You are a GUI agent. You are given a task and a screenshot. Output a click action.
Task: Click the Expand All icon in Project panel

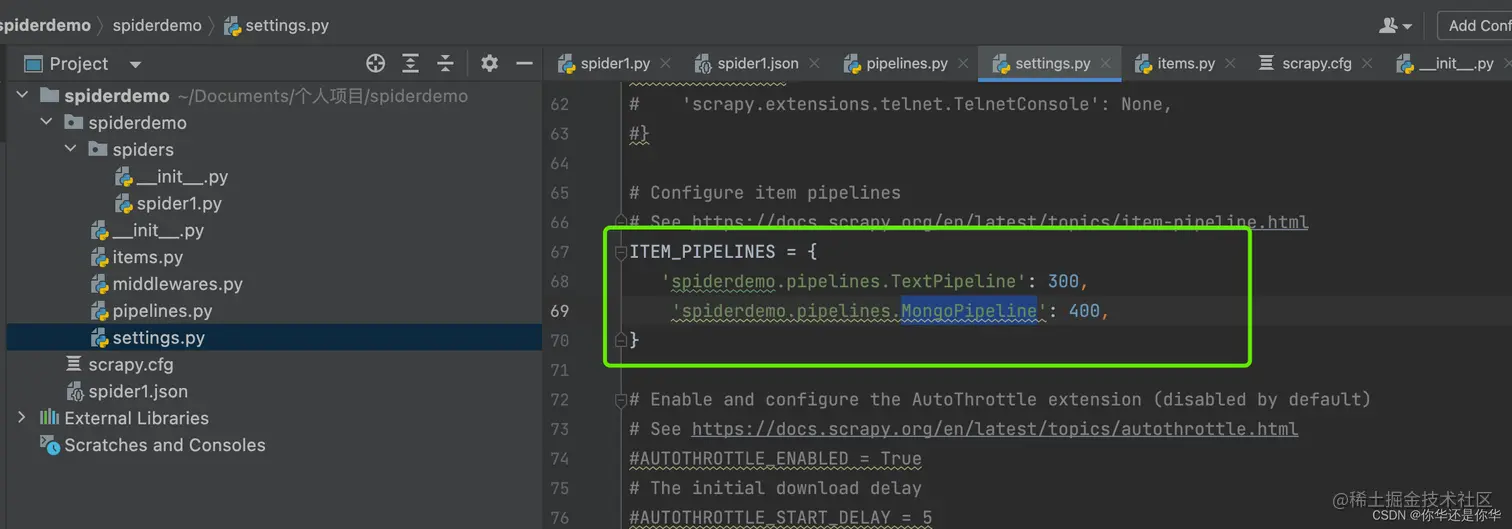pos(410,63)
